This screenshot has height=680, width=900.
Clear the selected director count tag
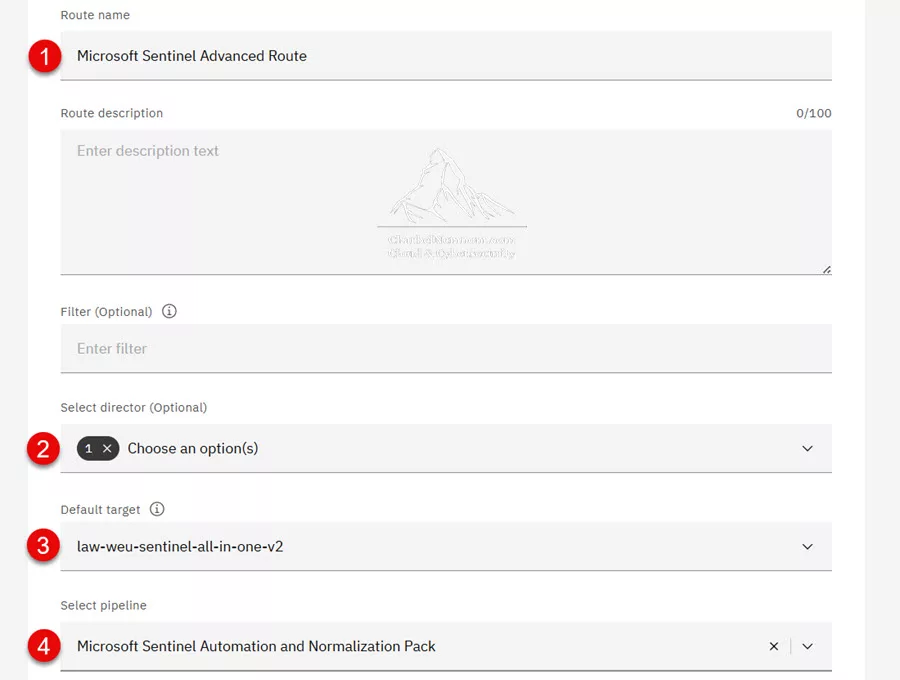(107, 449)
